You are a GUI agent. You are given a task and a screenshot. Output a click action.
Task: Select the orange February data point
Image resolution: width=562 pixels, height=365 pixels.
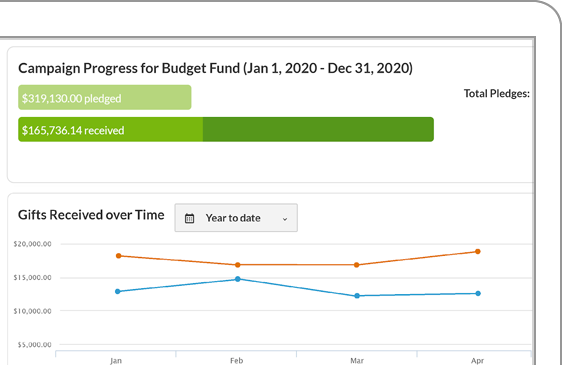point(238,265)
